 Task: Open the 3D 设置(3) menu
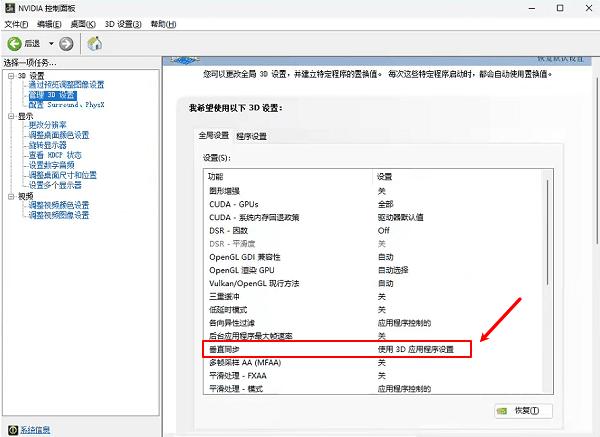(123, 24)
